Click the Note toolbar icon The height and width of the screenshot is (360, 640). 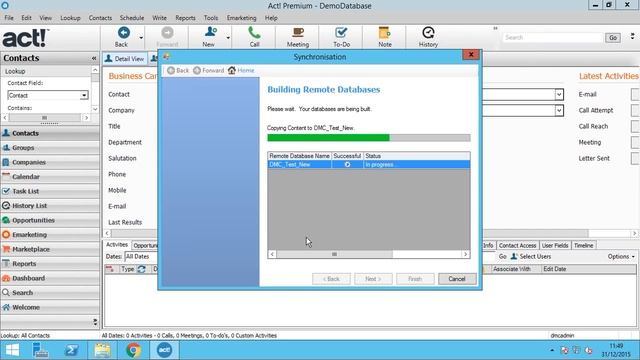(x=384, y=33)
